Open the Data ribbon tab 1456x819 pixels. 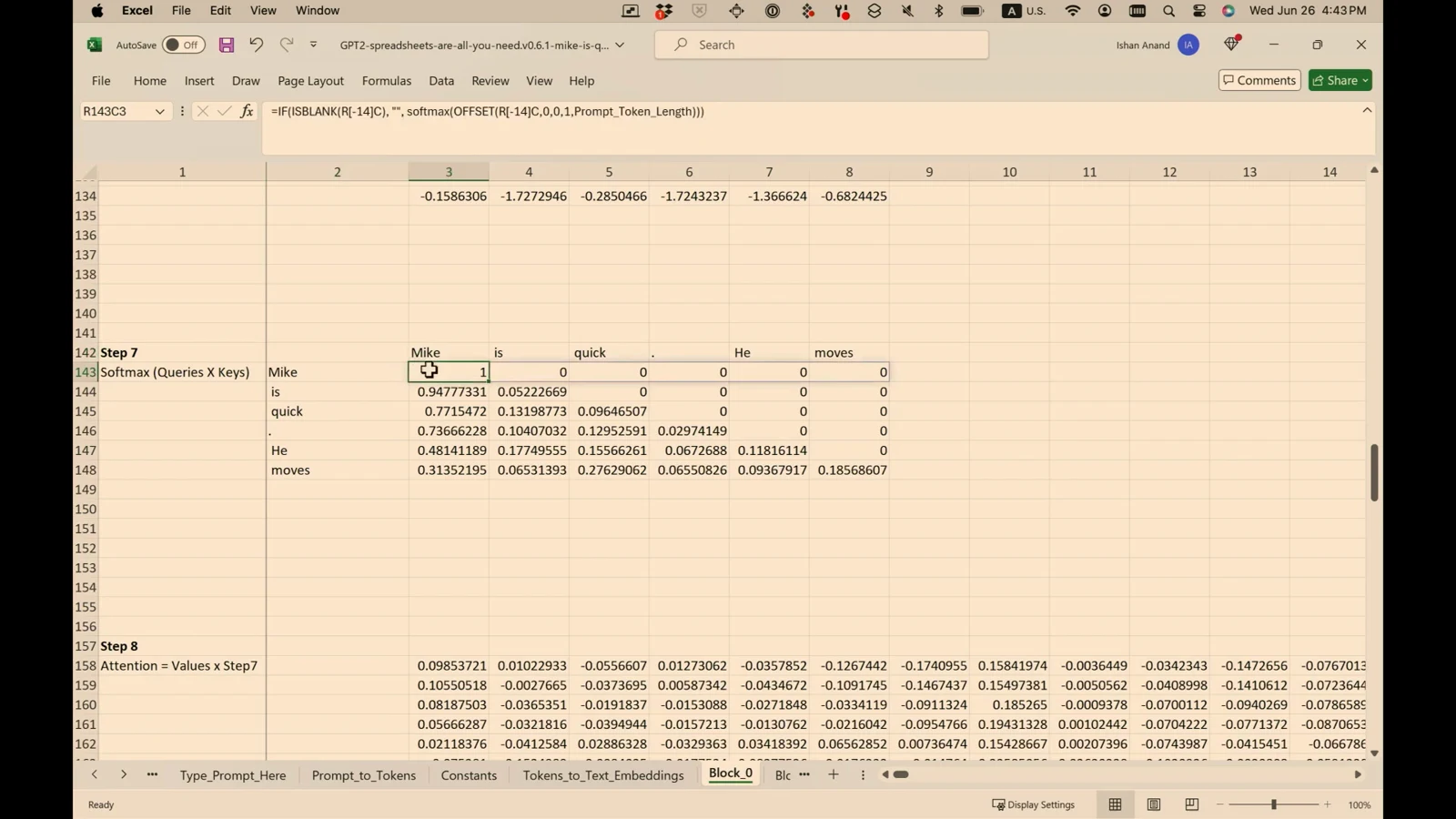(441, 81)
